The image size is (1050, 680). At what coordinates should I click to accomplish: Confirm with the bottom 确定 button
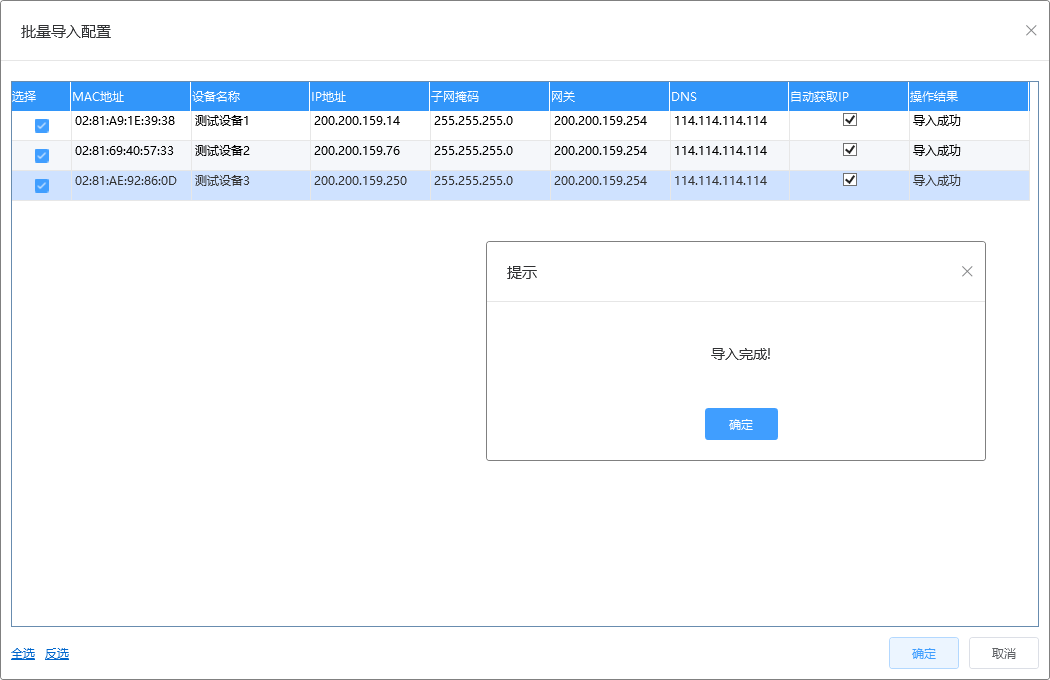[924, 653]
